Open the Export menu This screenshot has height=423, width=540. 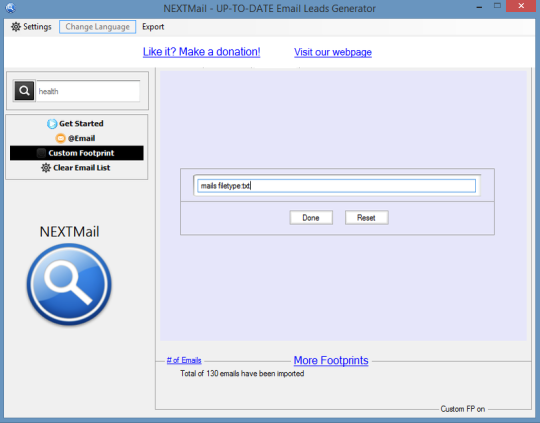pos(153,27)
